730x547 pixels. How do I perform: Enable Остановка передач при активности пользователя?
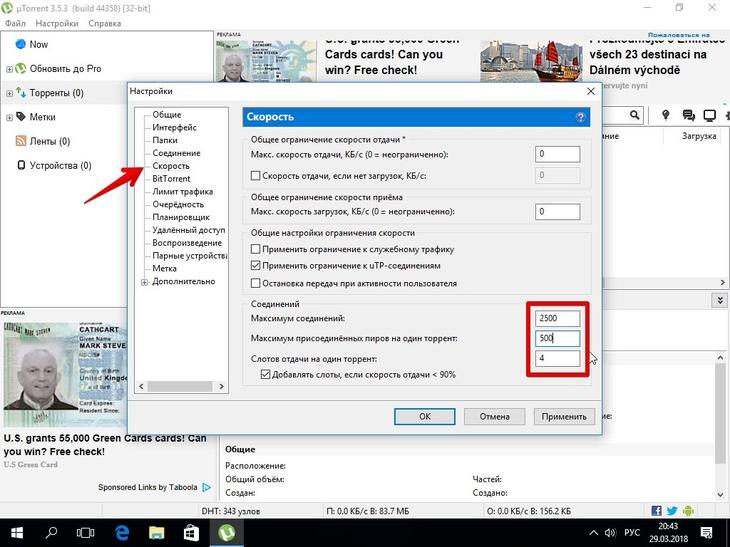coord(255,283)
